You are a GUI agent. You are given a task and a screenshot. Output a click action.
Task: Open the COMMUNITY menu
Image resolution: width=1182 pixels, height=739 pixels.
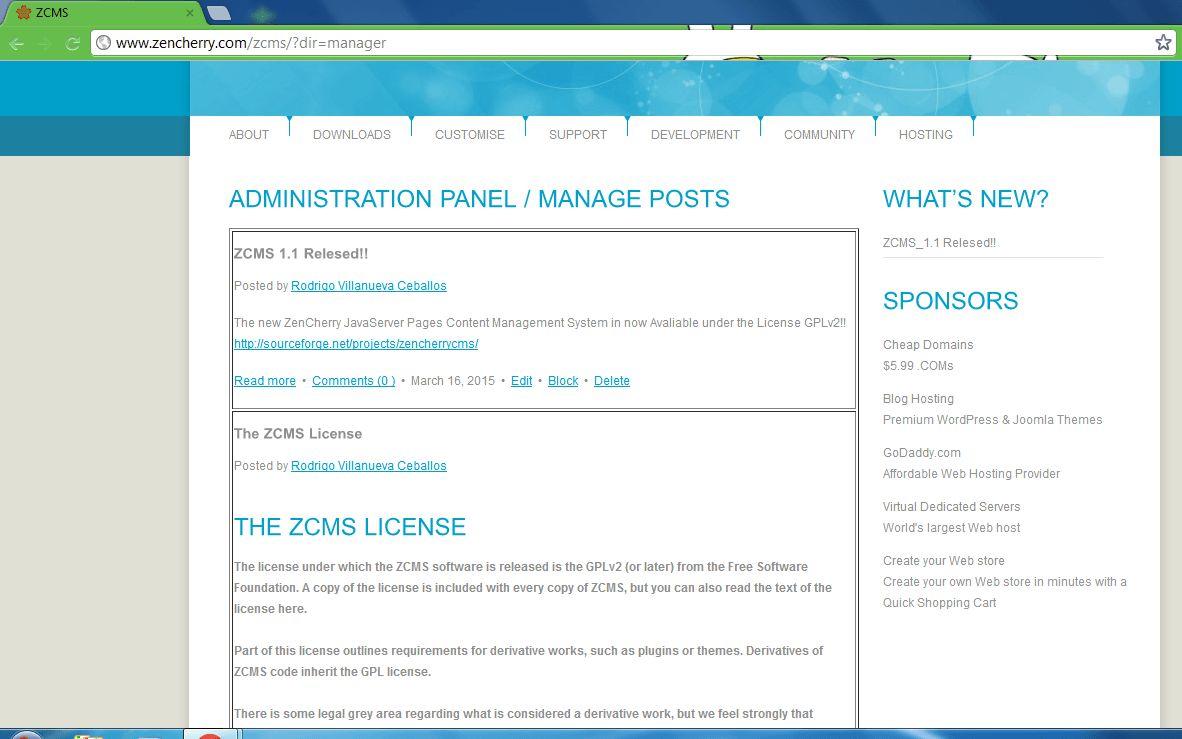tap(819, 135)
